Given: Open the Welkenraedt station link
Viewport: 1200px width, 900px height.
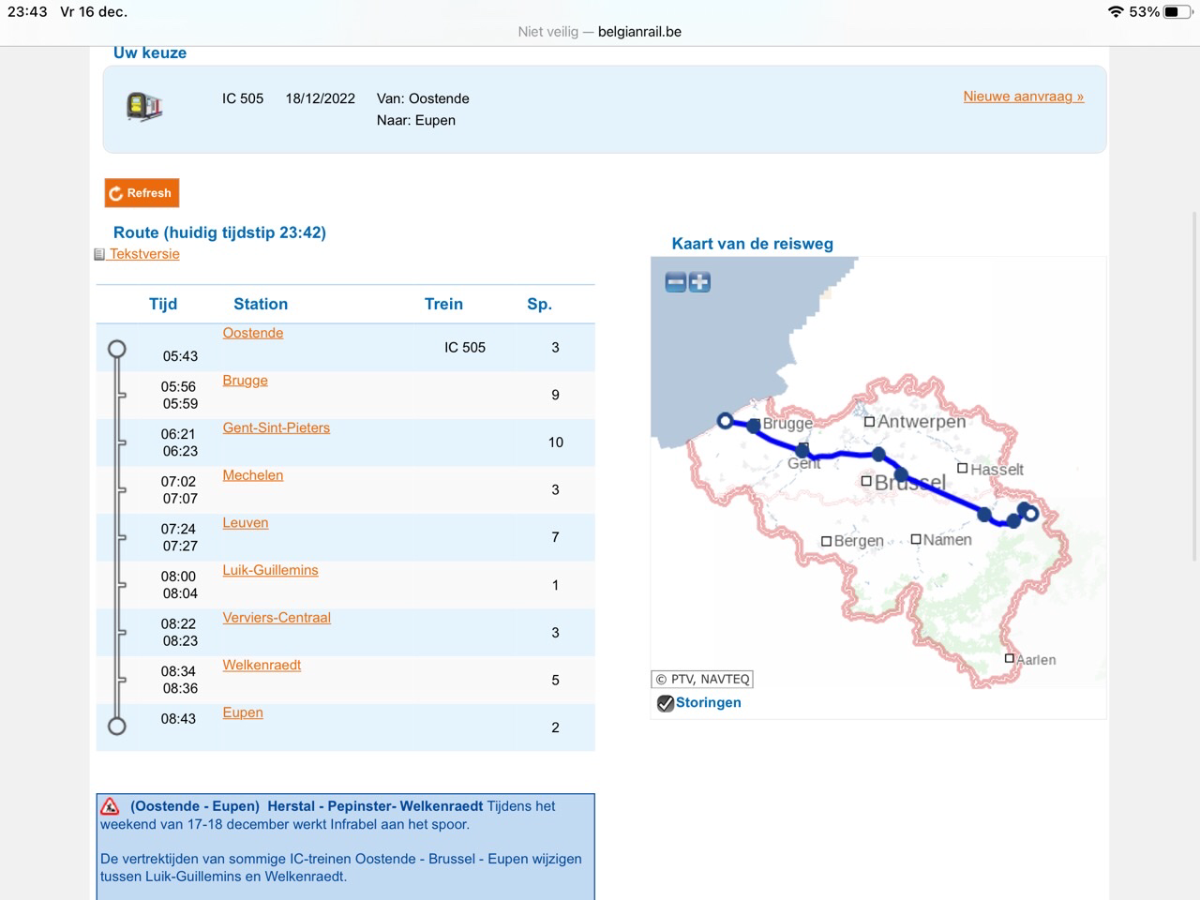Looking at the screenshot, I should click(x=262, y=665).
